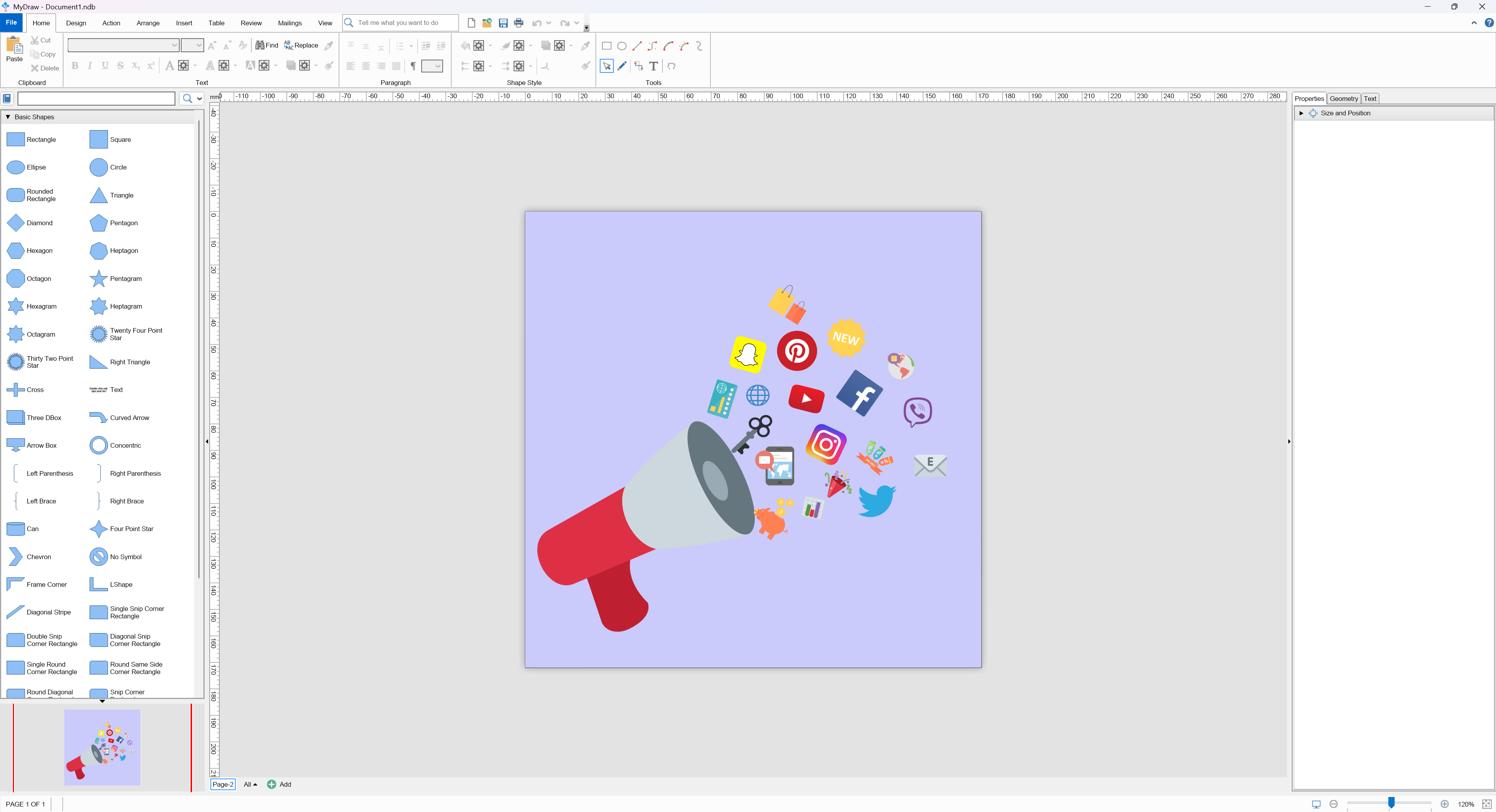This screenshot has height=812, width=1496.
Task: Click the Add page button
Action: pos(279,784)
